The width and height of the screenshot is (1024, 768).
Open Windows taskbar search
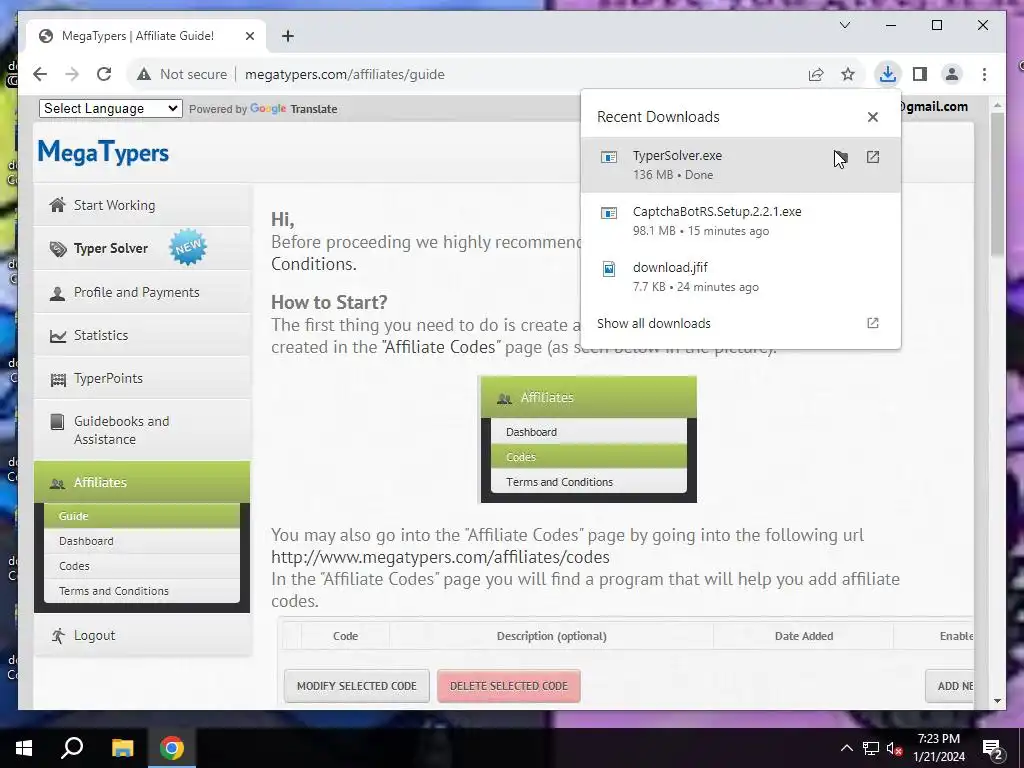(72, 748)
